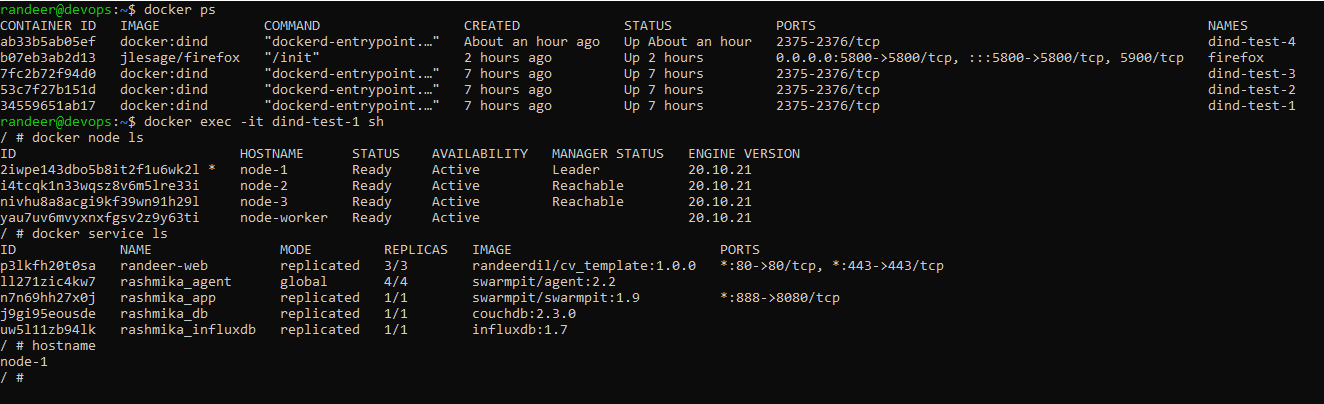The width and height of the screenshot is (1324, 404).
Task: Click the "global" mode value
Action: point(304,282)
